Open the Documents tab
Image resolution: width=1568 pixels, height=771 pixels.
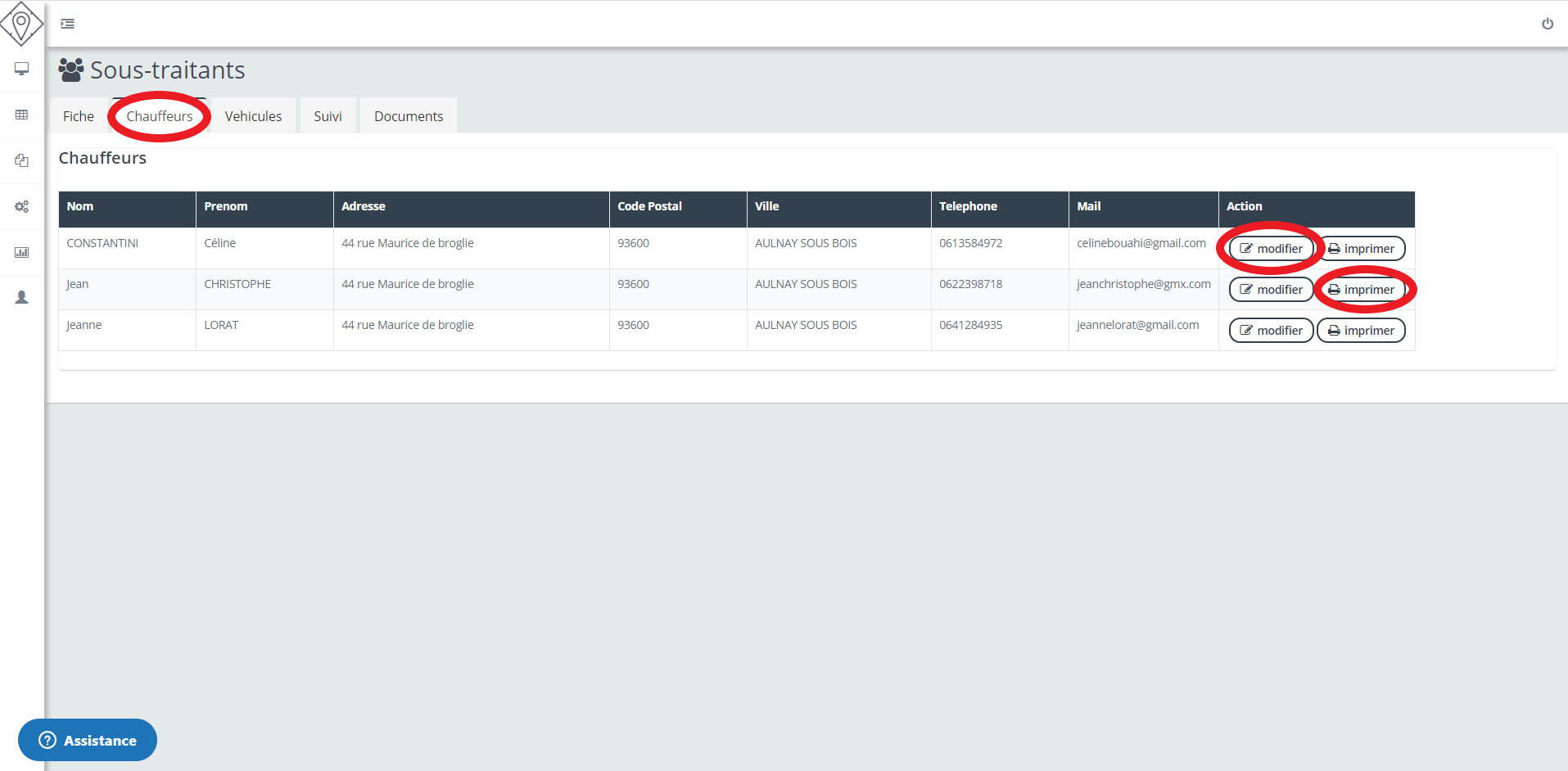coord(409,116)
